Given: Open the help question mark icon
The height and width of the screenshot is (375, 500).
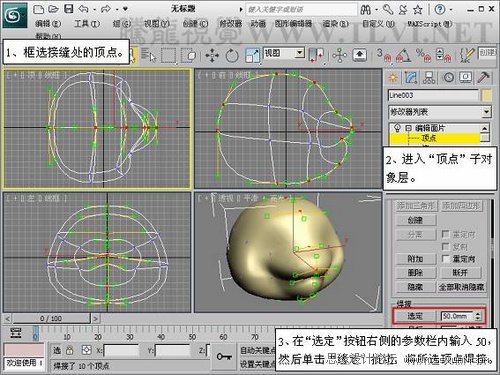Looking at the screenshot, I should (440, 10).
